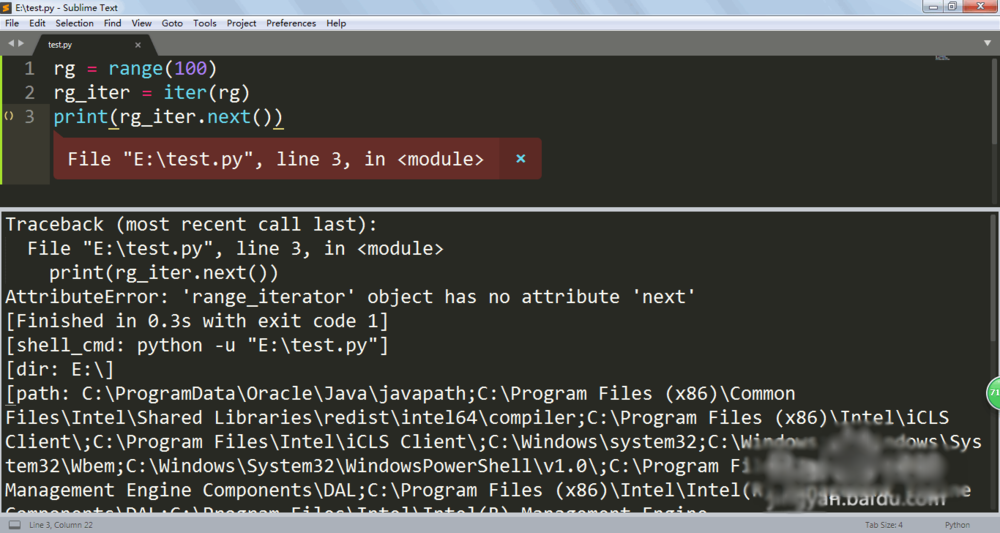
Task: Click the 'print' keyword on line 3
Action: coord(81,117)
